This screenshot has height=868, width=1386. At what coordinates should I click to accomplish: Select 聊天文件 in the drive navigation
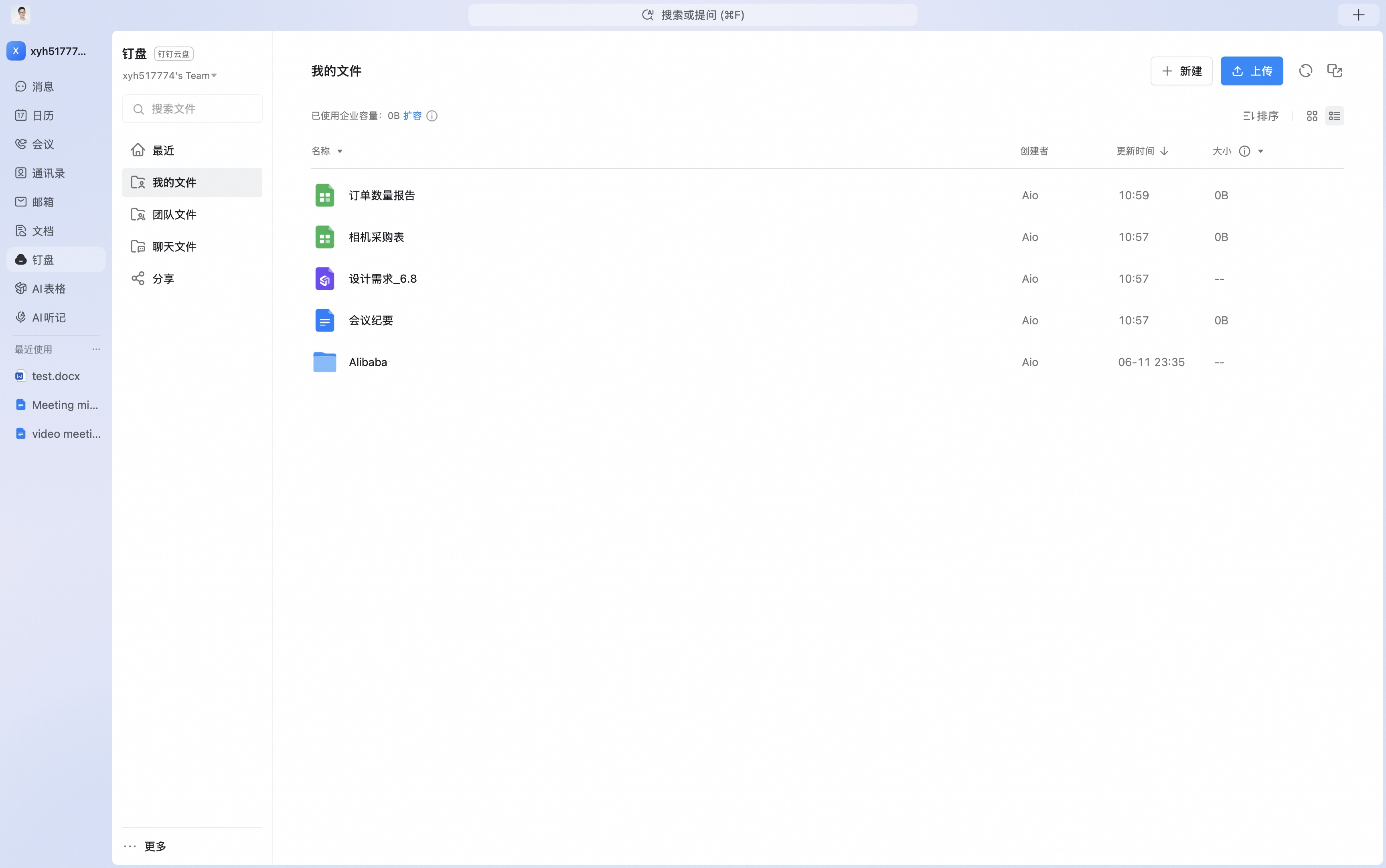click(192, 247)
